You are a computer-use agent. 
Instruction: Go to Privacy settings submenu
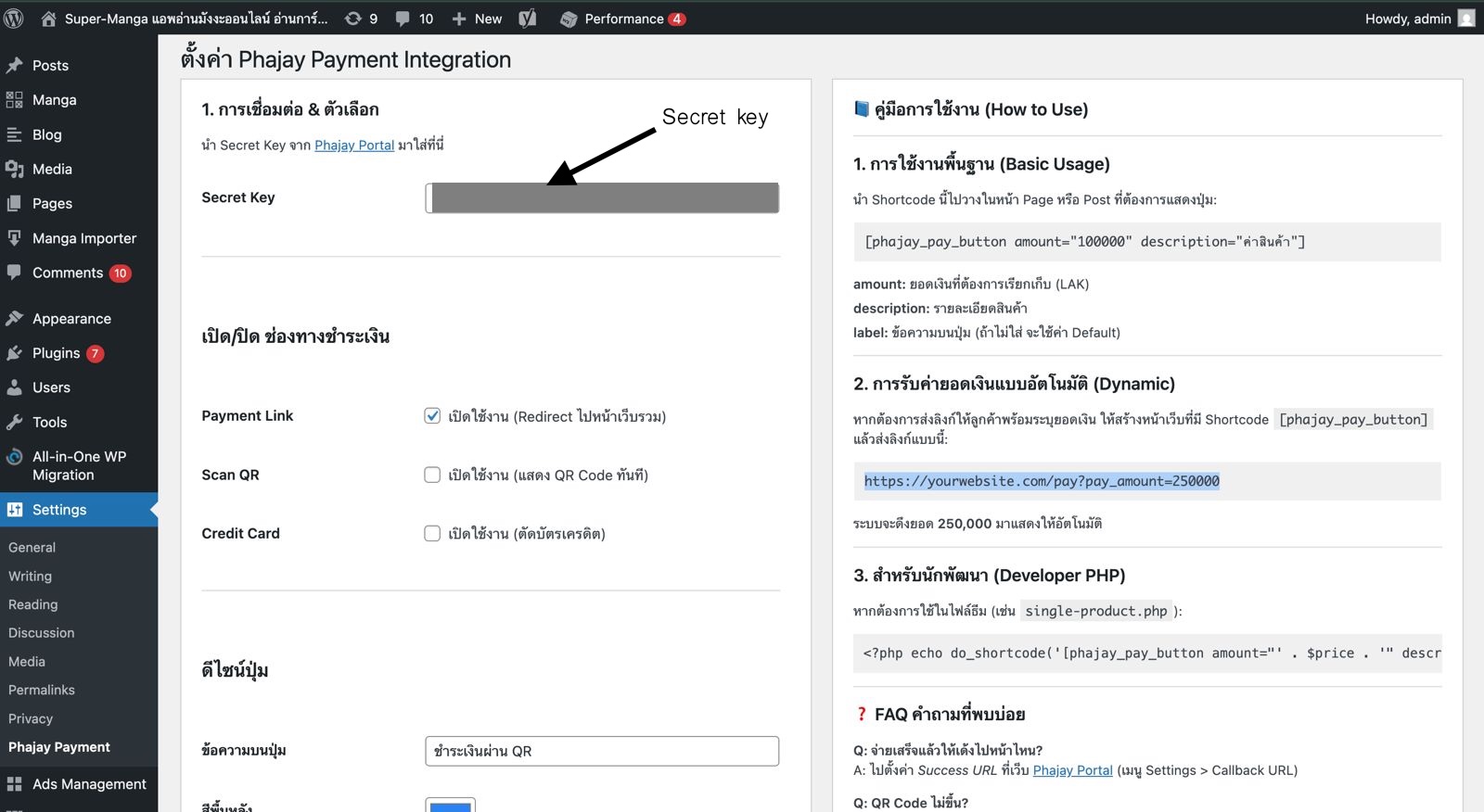tap(31, 718)
